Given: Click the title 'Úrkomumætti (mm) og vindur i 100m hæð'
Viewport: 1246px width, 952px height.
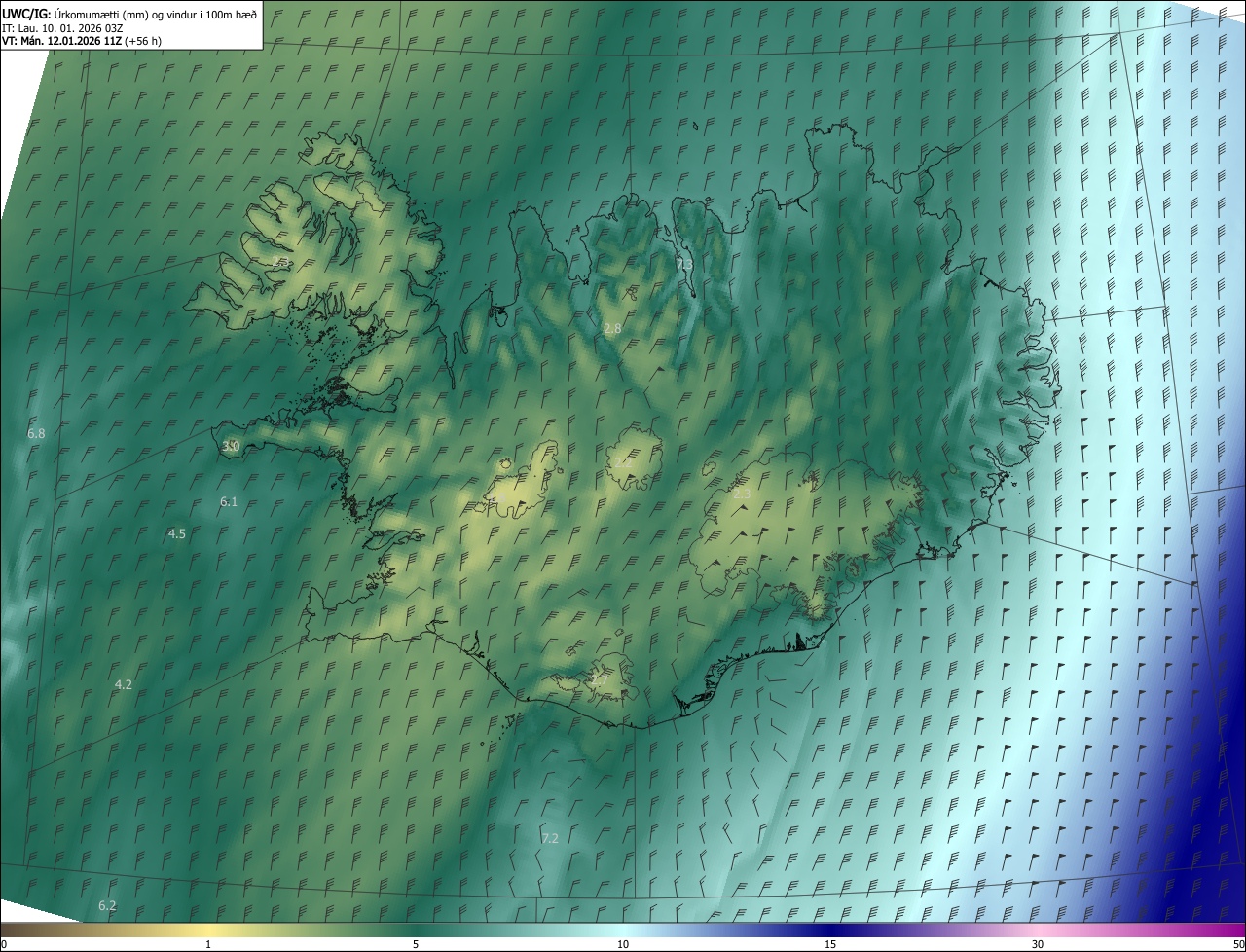Looking at the screenshot, I should coord(156,14).
